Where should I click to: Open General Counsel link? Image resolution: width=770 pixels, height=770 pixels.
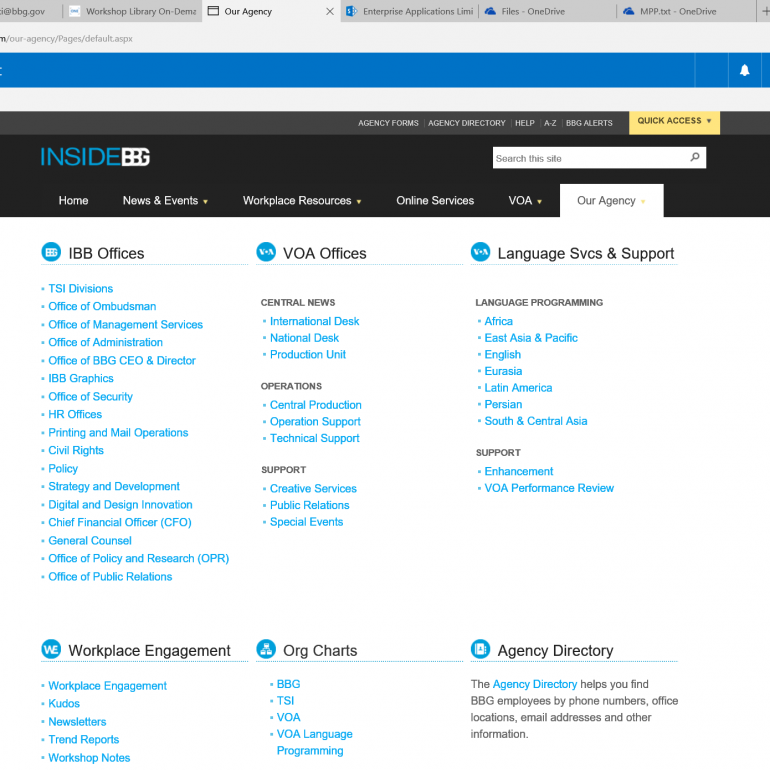point(90,540)
